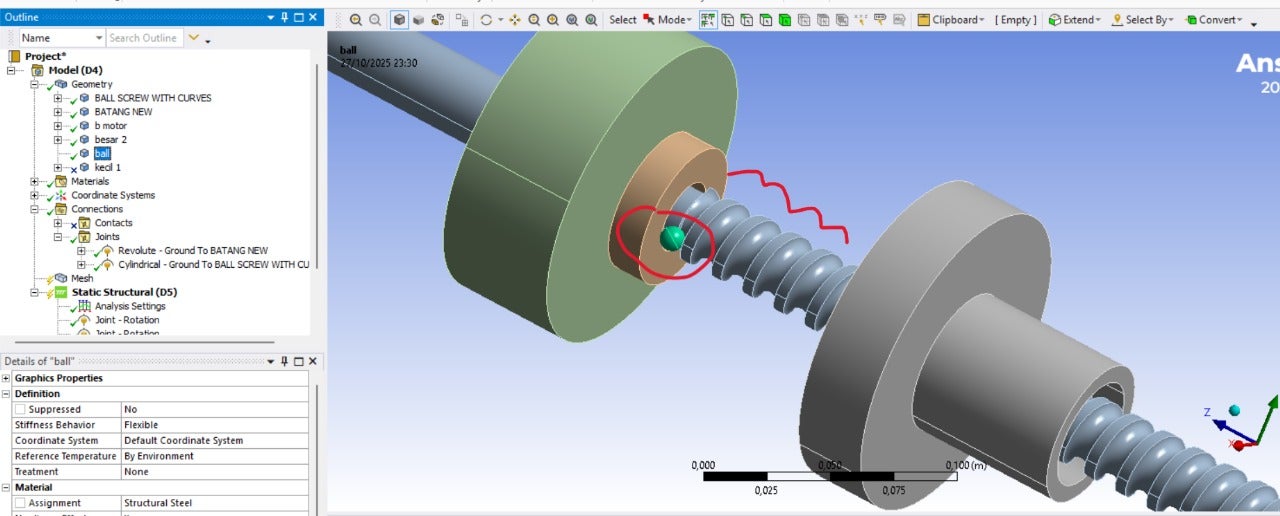Collapse the Connections branch
1280x516 pixels.
pyautogui.click(x=35, y=209)
